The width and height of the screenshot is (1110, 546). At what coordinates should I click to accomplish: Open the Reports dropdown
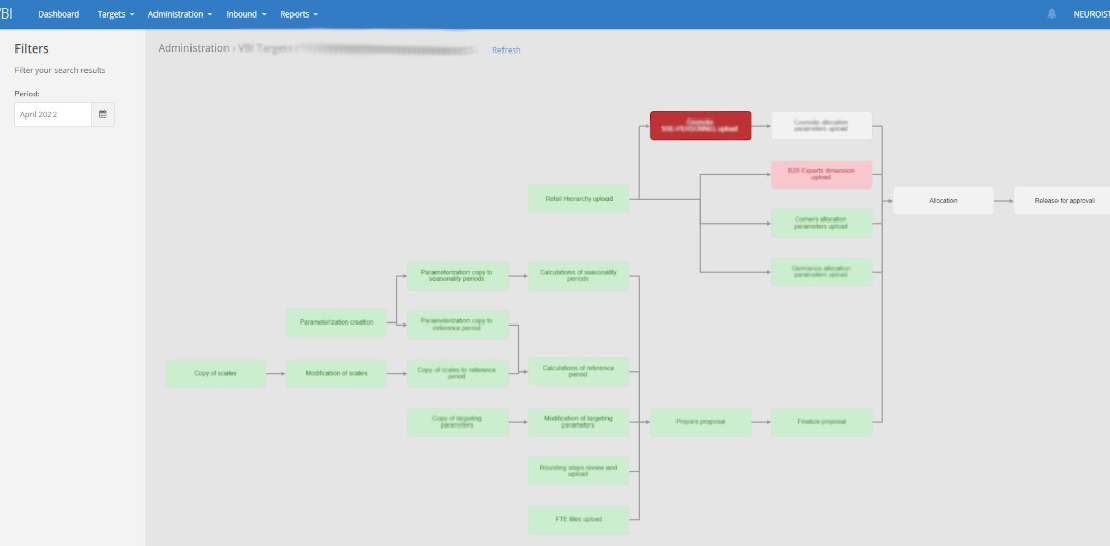click(299, 15)
